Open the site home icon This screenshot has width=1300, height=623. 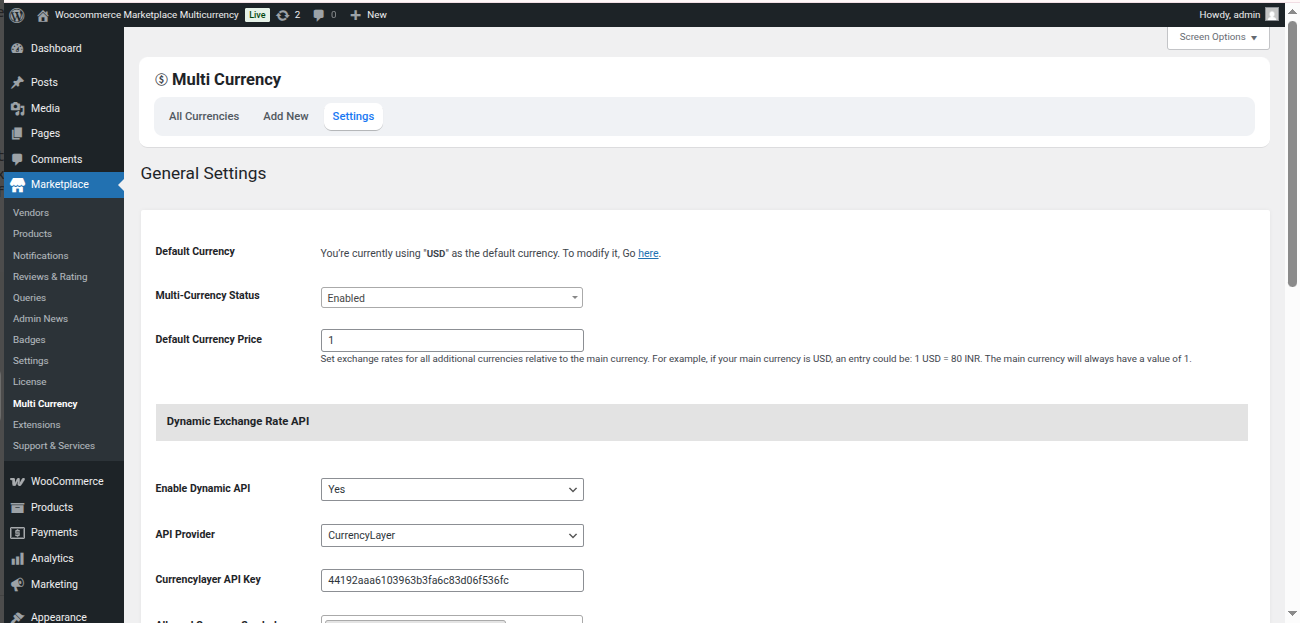coord(42,15)
